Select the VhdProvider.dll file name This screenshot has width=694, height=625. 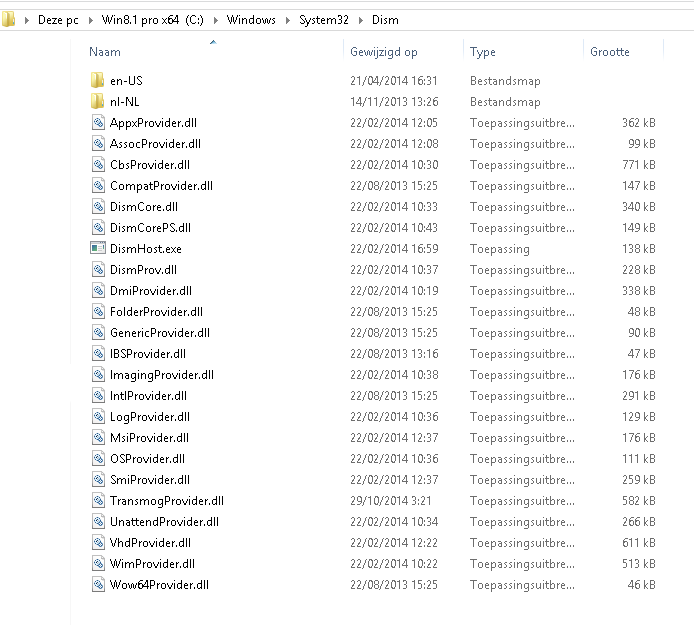150,543
